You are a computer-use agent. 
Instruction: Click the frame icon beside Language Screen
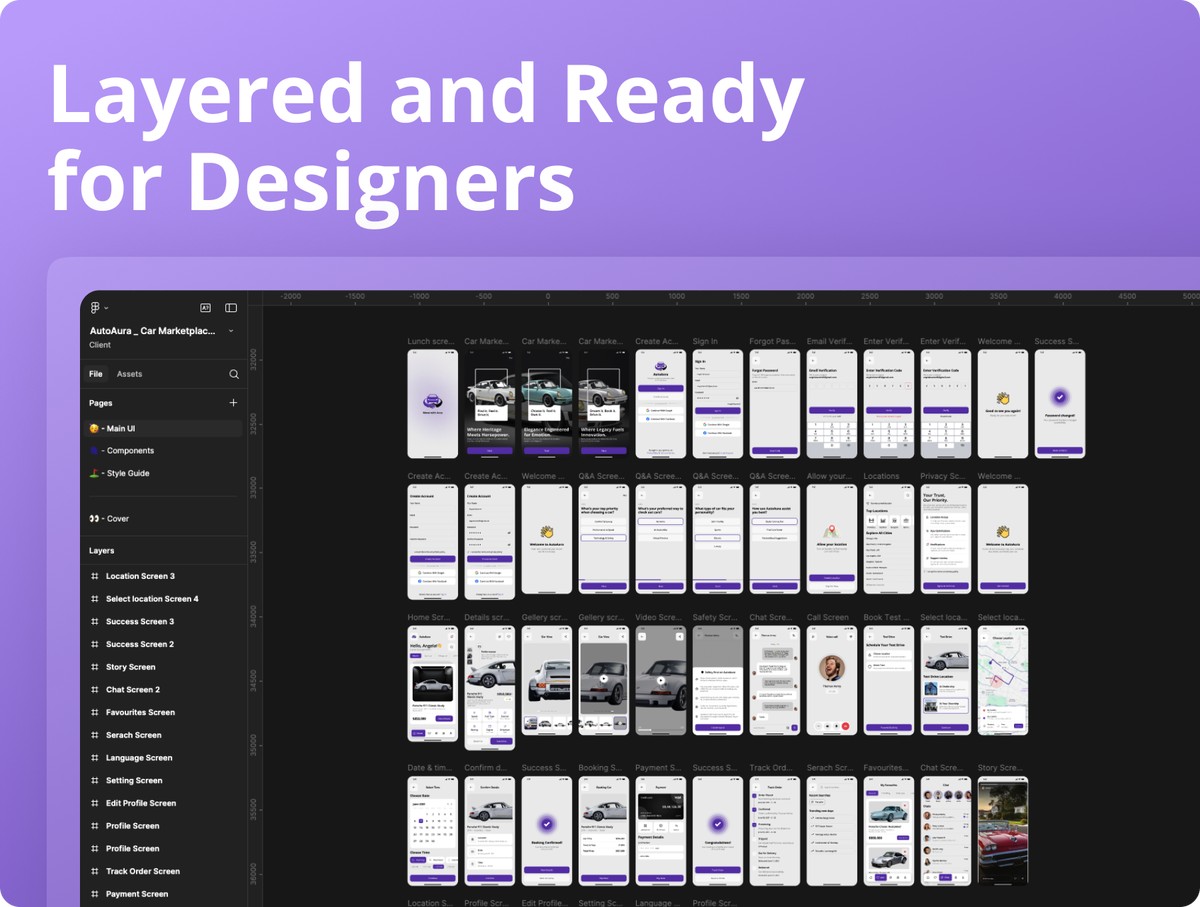[x=95, y=758]
